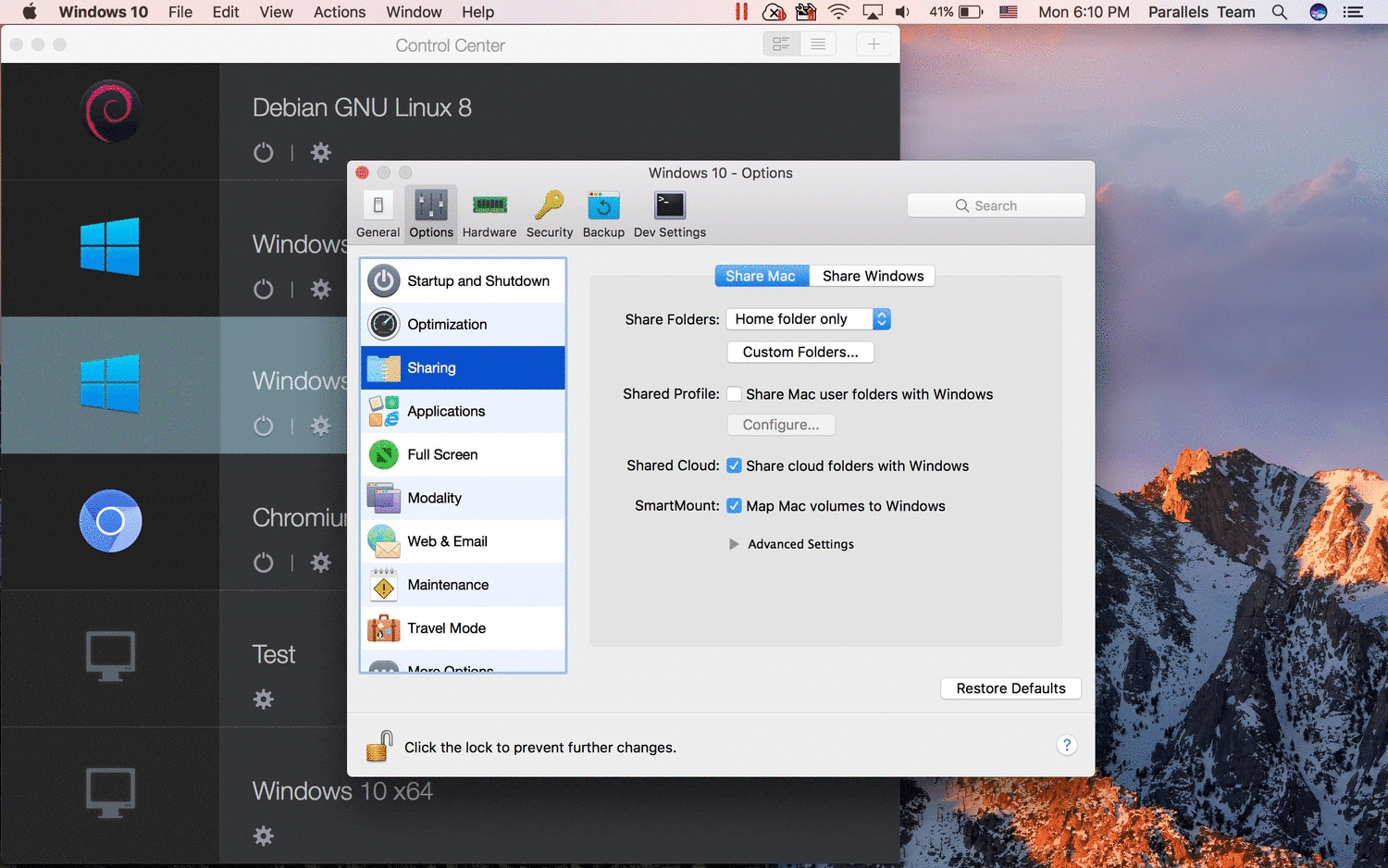Screen dimensions: 1388x868
Task: Toggle Share Mac user folders with Windows
Action: (x=734, y=394)
